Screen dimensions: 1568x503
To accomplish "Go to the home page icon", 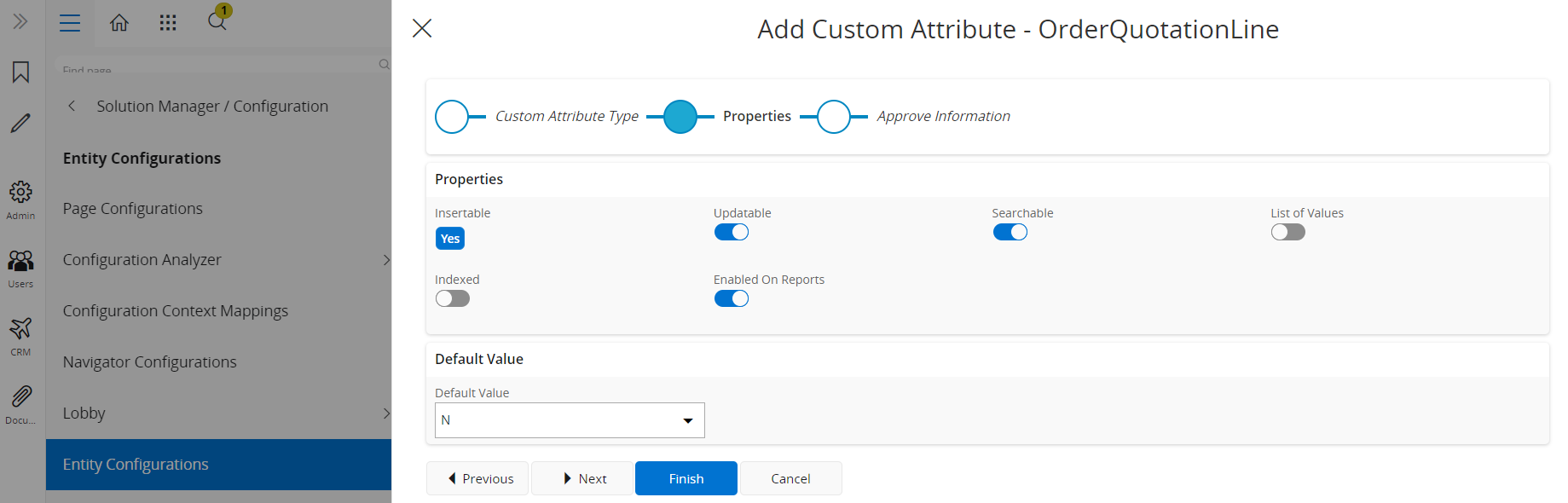I will coord(119,23).
